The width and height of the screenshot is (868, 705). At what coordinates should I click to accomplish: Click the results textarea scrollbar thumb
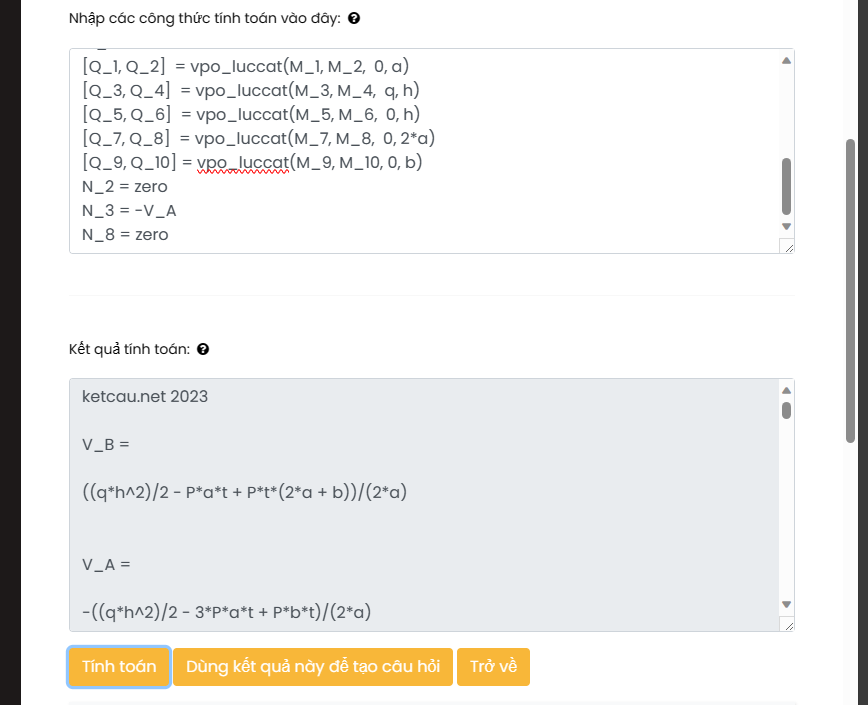pos(786,411)
